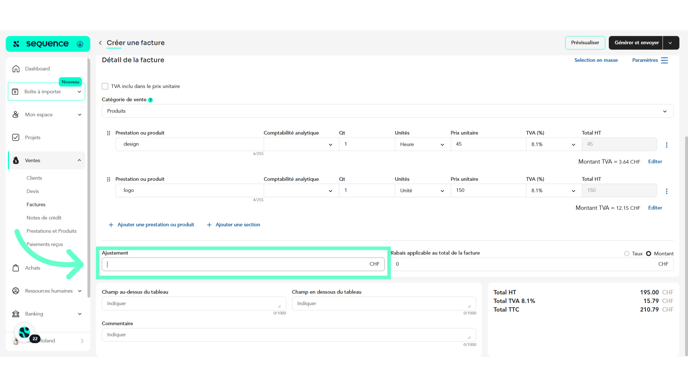This screenshot has height=387, width=688.
Task: Click plus icon of Ajouter une prestation
Action: 111,225
